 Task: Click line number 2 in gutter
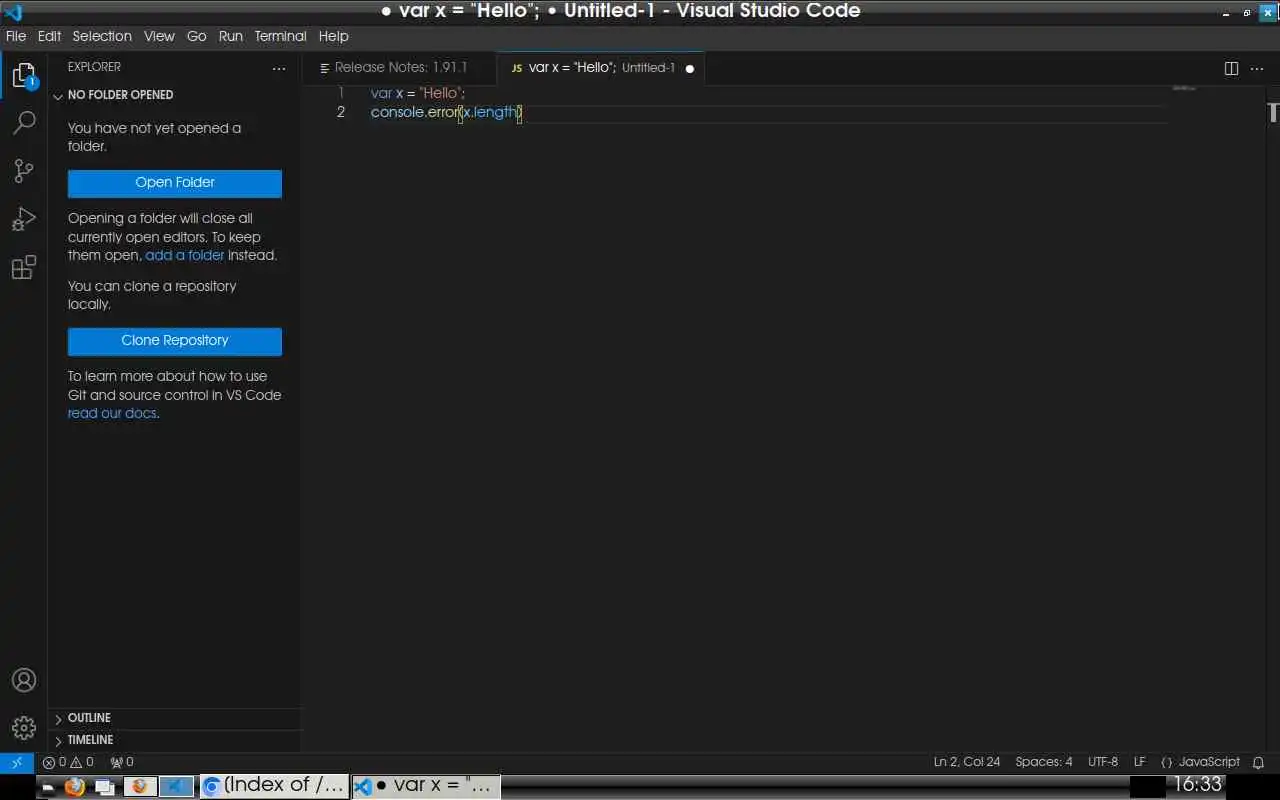341,112
